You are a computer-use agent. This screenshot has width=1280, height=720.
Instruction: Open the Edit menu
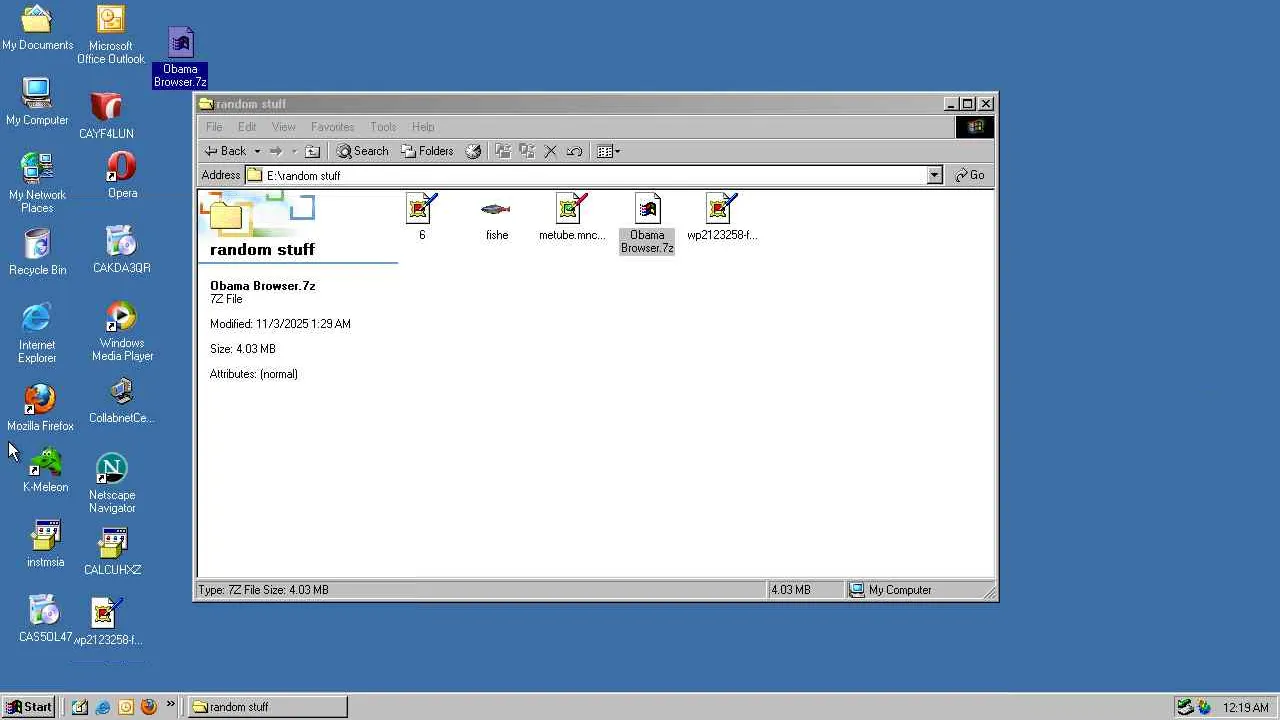tap(247, 127)
